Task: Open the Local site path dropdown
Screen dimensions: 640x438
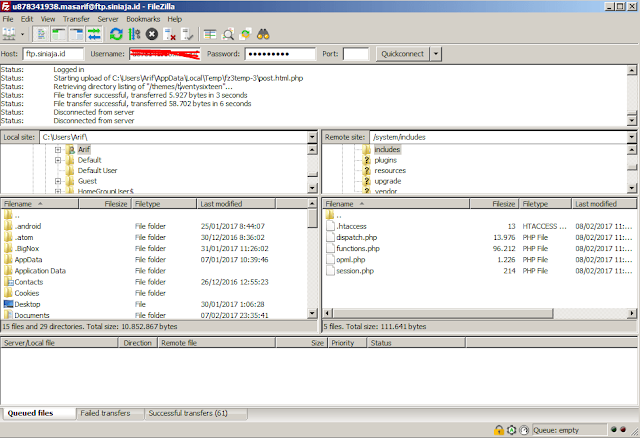Action: tap(312, 137)
